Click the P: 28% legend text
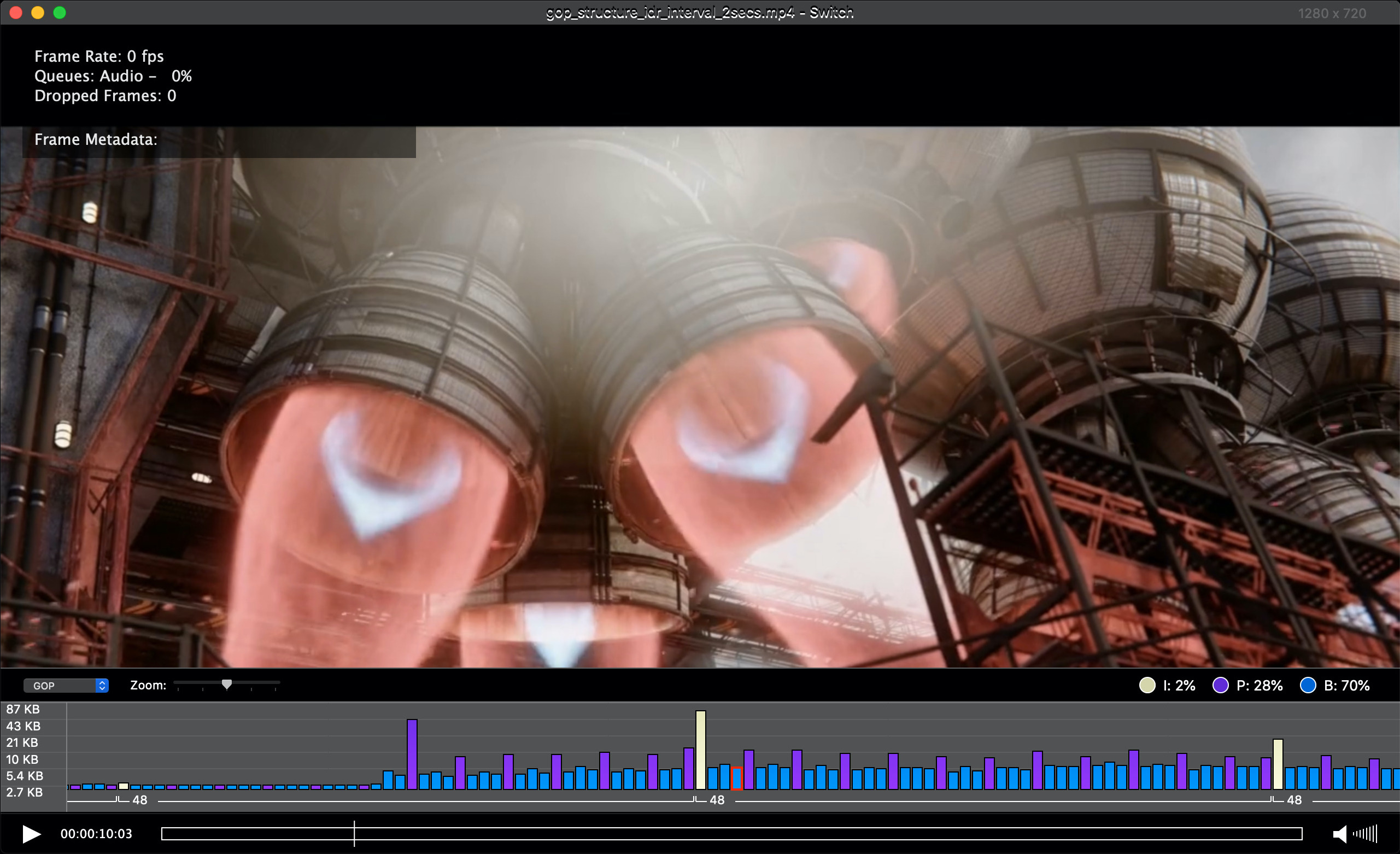Viewport: 1400px width, 854px height. click(x=1259, y=686)
